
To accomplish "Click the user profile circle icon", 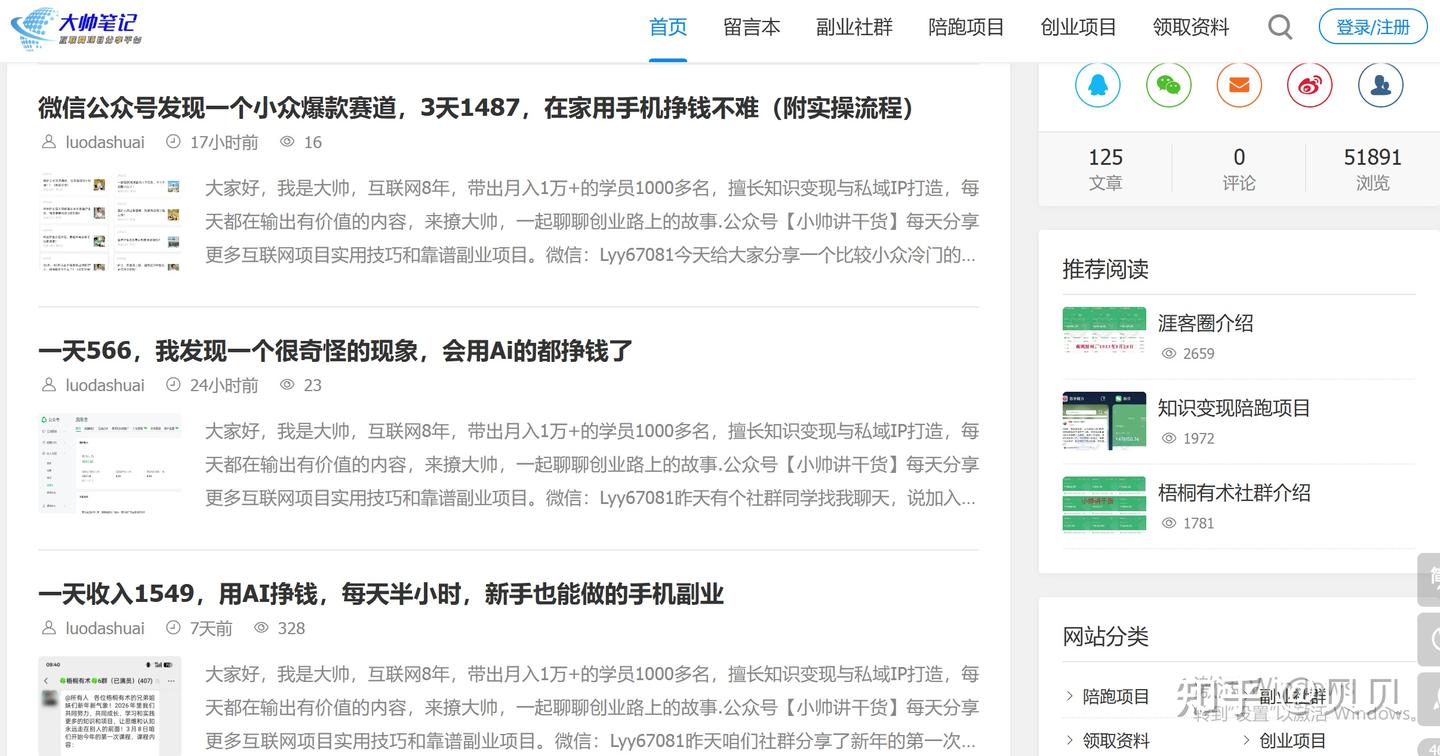I will tap(1380, 85).
